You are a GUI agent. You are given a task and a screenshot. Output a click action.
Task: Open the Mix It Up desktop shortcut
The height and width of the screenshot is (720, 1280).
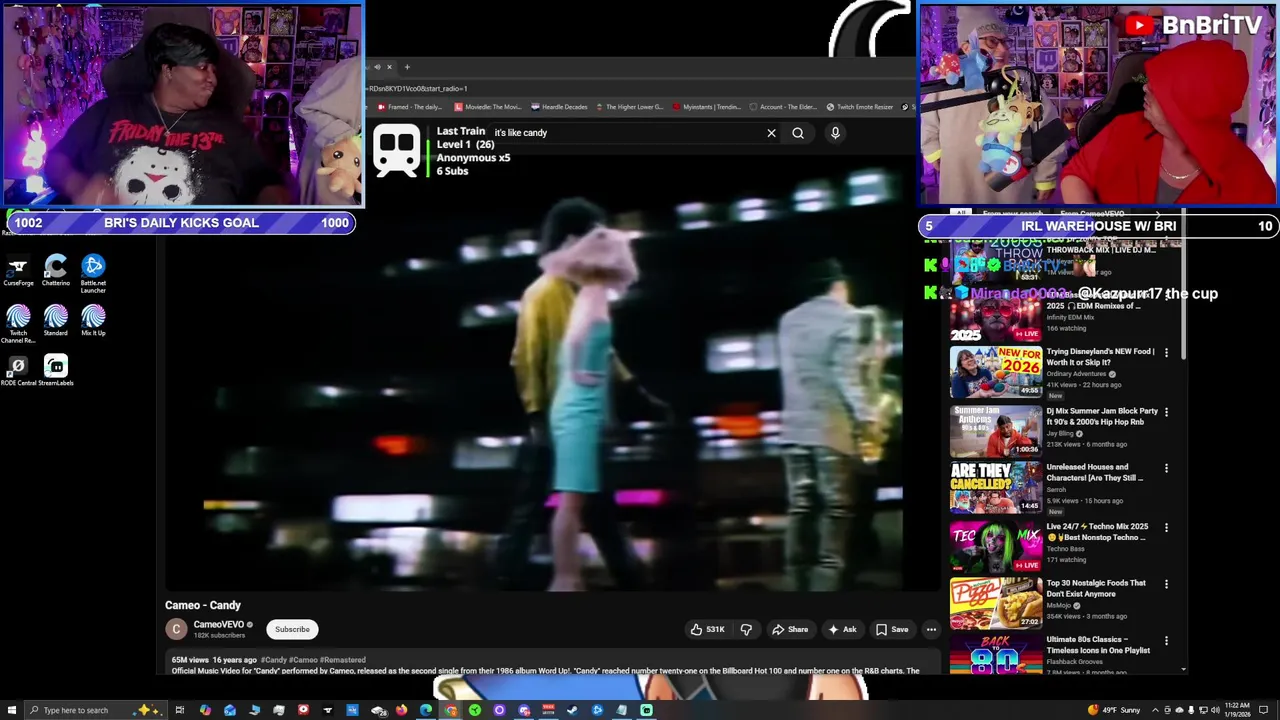pyautogui.click(x=93, y=322)
